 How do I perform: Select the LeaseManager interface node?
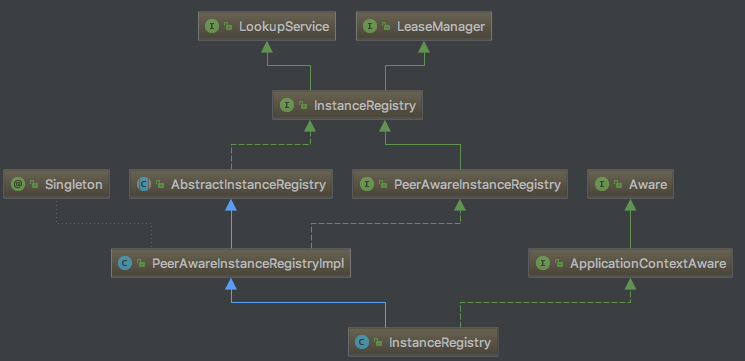tap(424, 26)
